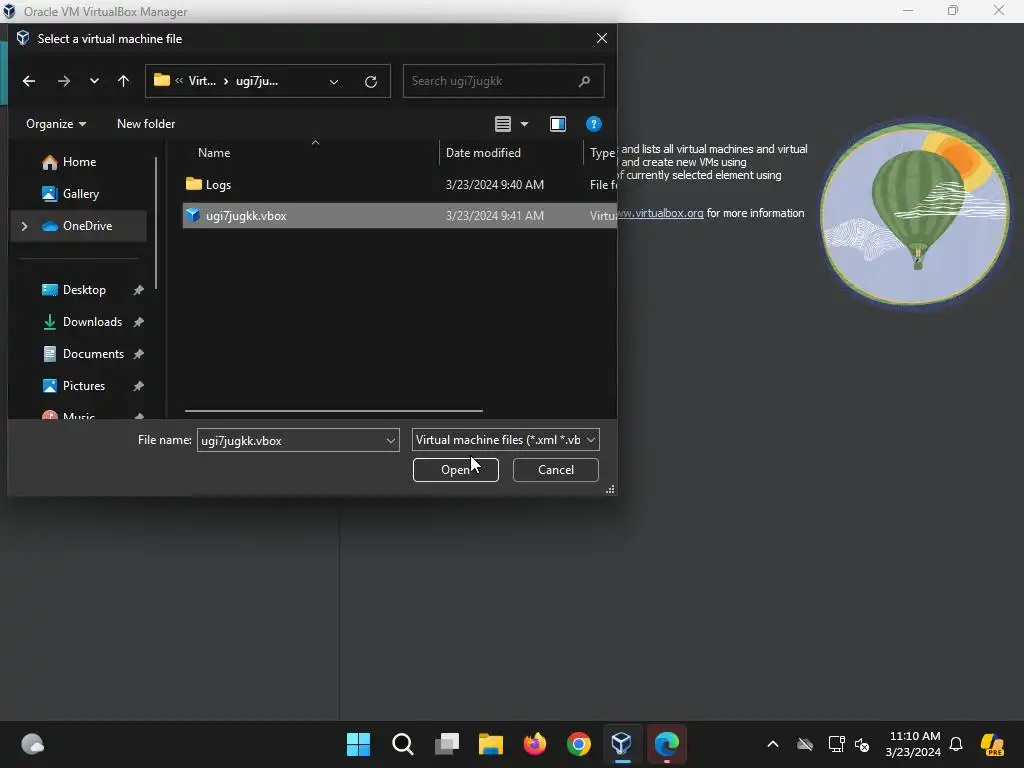Open the Organize menu
The width and height of the screenshot is (1024, 768).
tap(56, 123)
